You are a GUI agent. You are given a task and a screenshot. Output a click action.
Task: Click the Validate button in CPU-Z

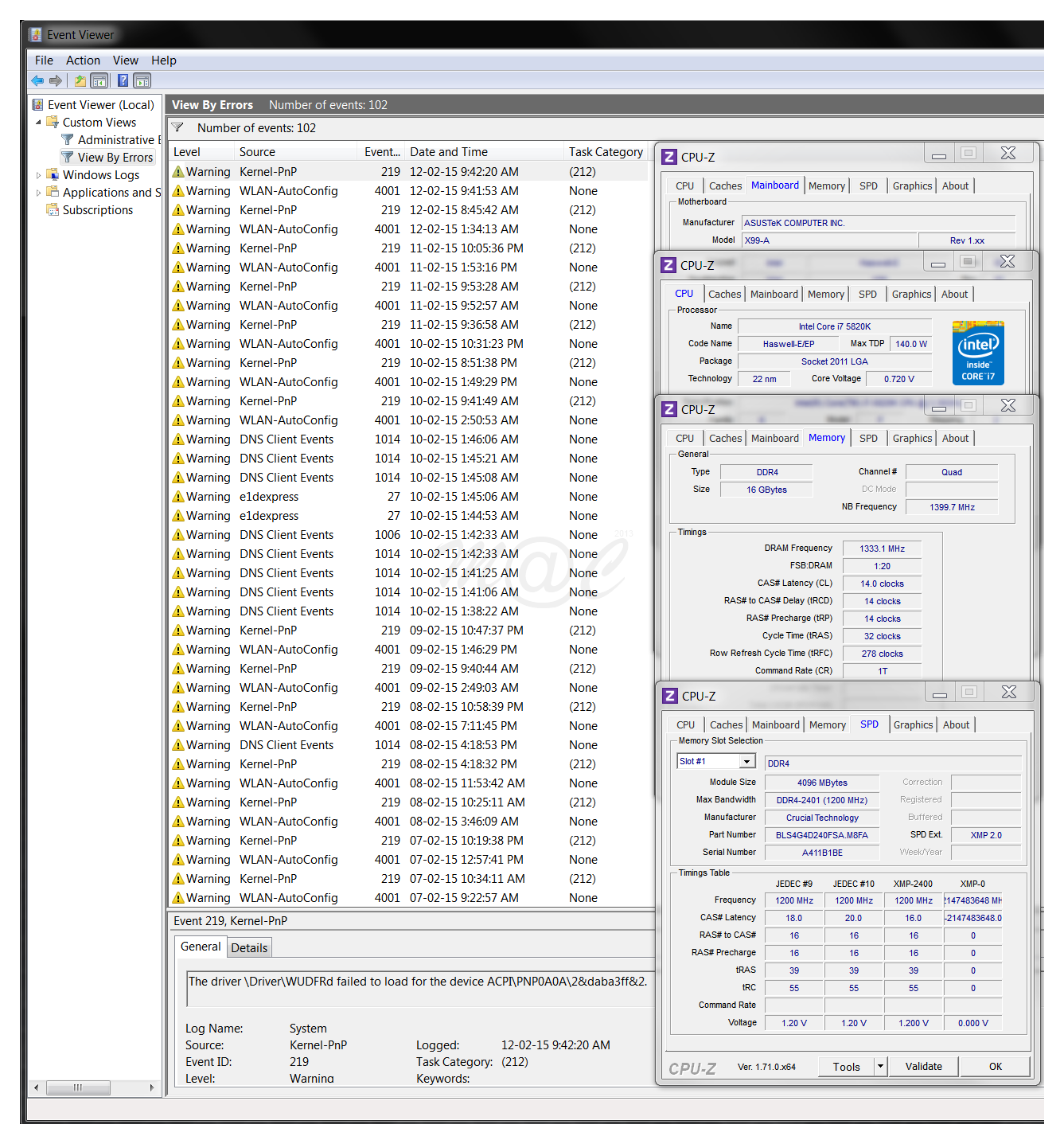pos(923,1066)
